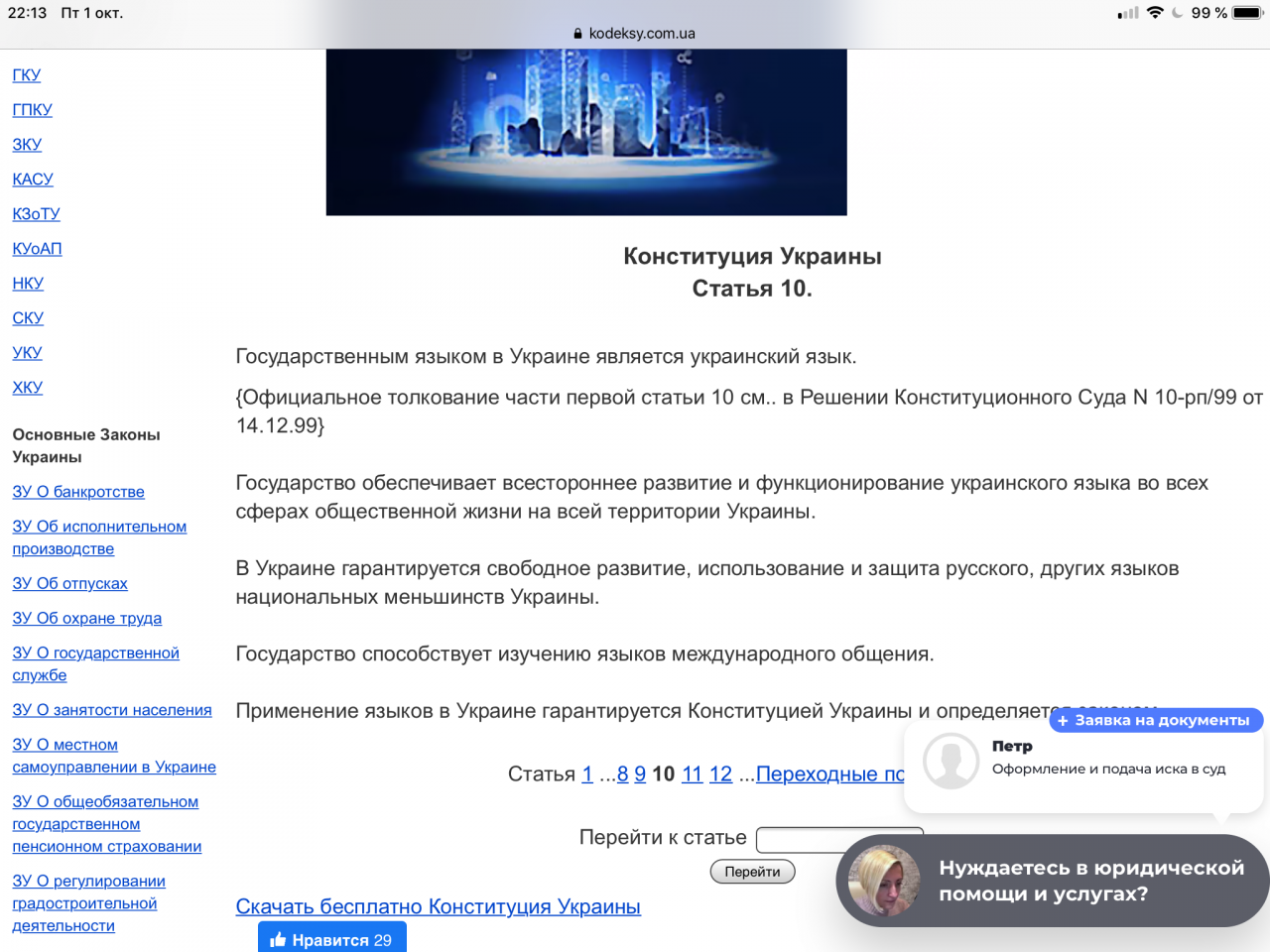Click the city banner image
This screenshot has height=952, width=1270.
click(586, 132)
